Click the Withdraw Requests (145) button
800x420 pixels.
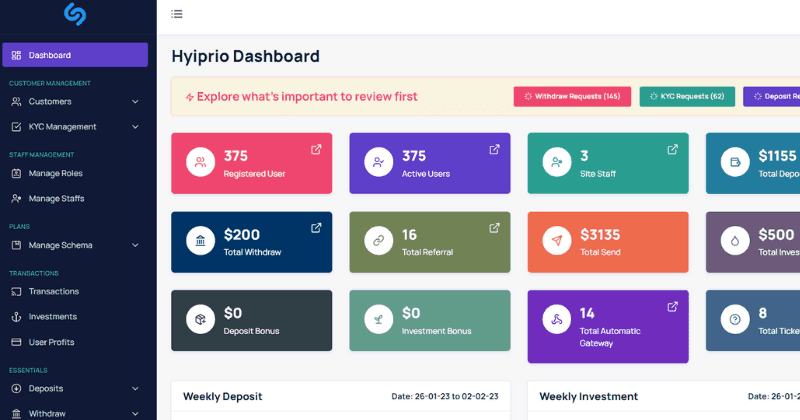pos(571,96)
